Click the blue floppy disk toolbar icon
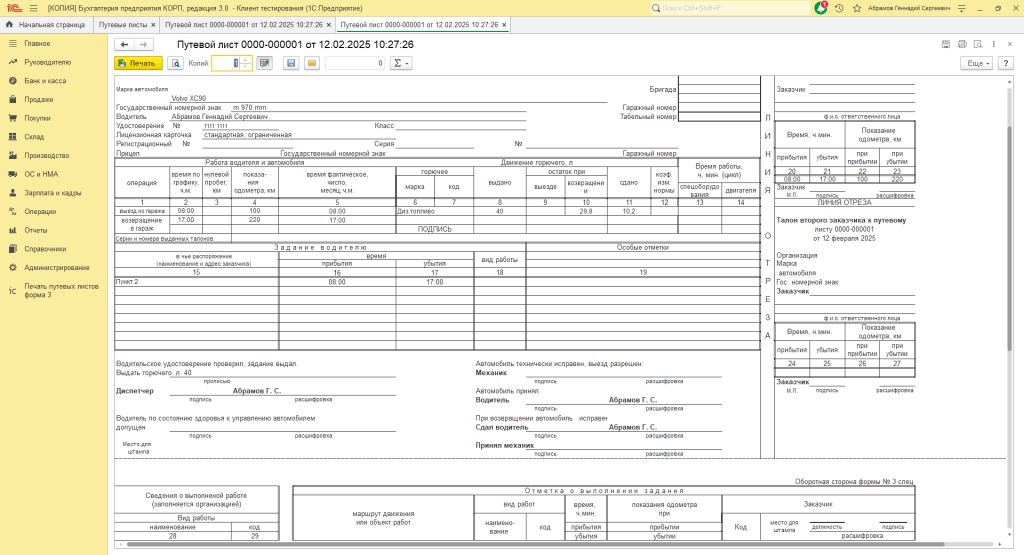The height and width of the screenshot is (555, 1024). click(291, 63)
